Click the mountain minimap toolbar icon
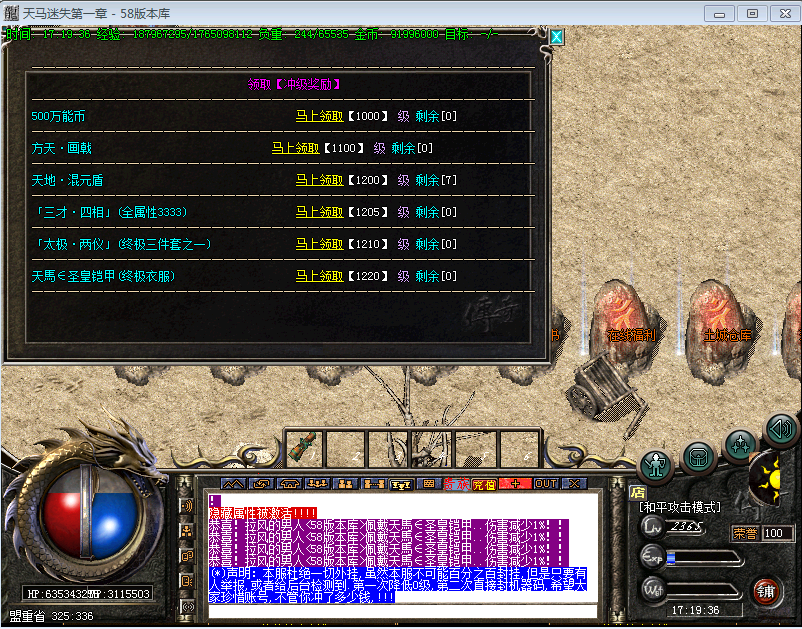The width and height of the screenshot is (802, 629). [x=233, y=483]
